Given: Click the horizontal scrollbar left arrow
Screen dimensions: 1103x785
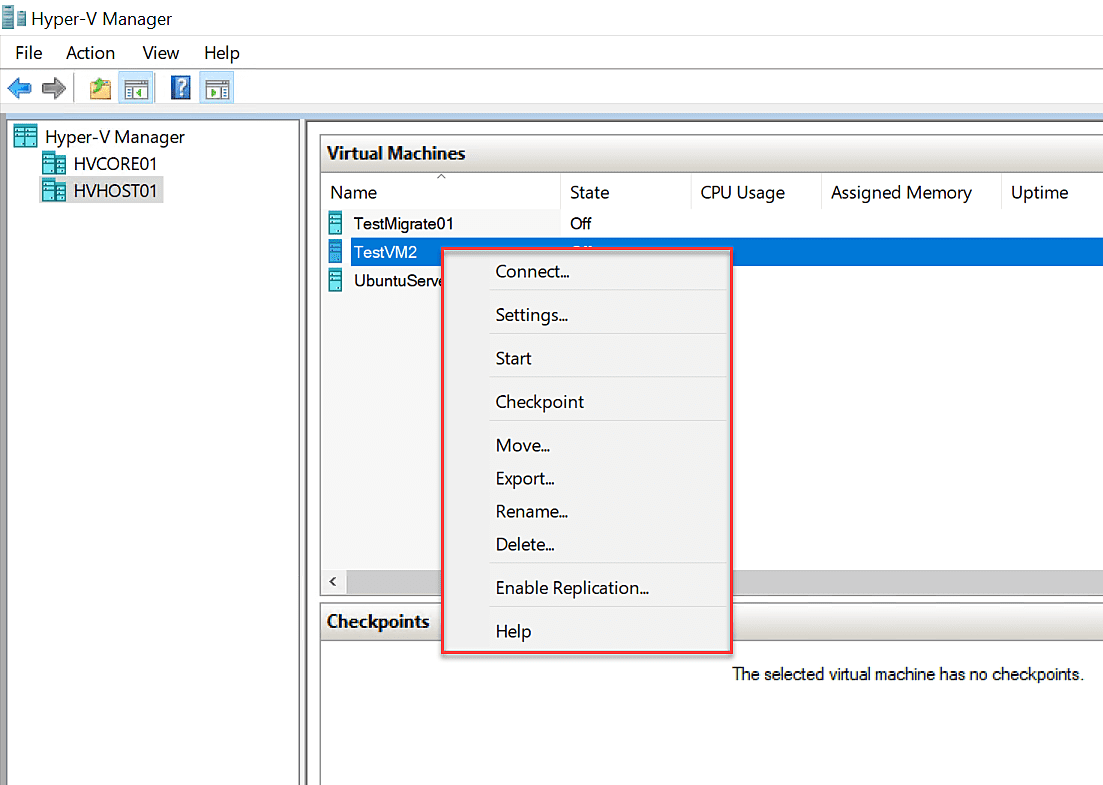Looking at the screenshot, I should pos(333,582).
